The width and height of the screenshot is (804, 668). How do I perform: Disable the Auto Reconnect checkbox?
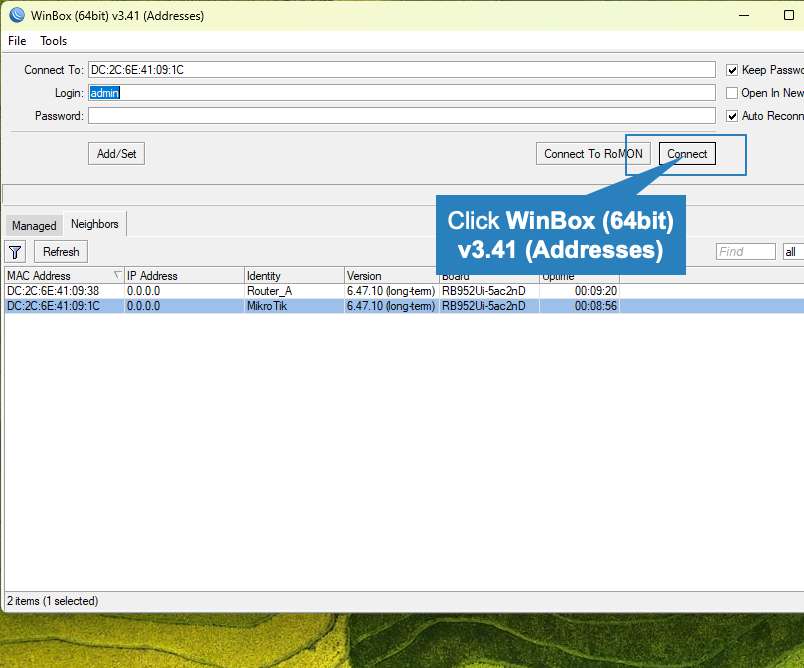click(732, 116)
